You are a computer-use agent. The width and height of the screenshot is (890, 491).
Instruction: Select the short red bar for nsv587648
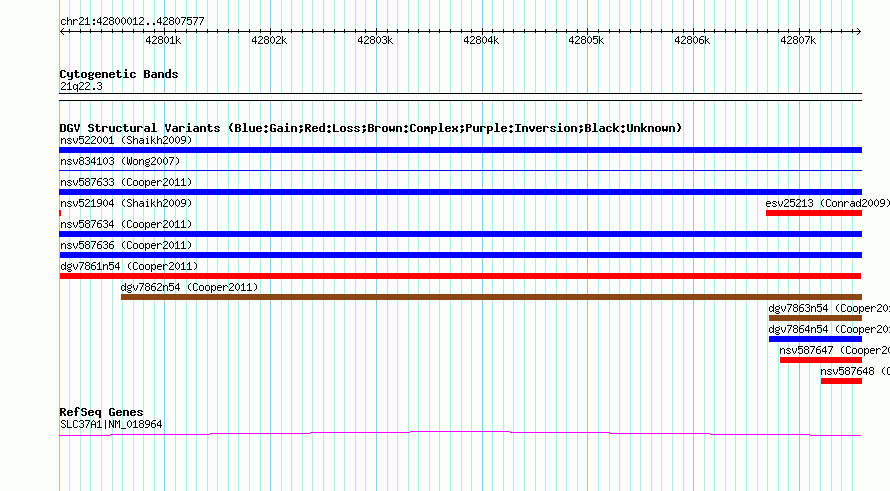point(841,381)
